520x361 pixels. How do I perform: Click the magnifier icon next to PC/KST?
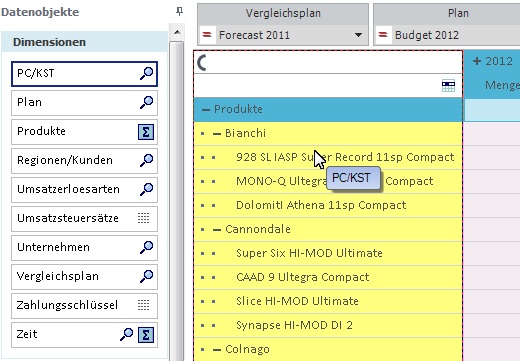pos(146,73)
